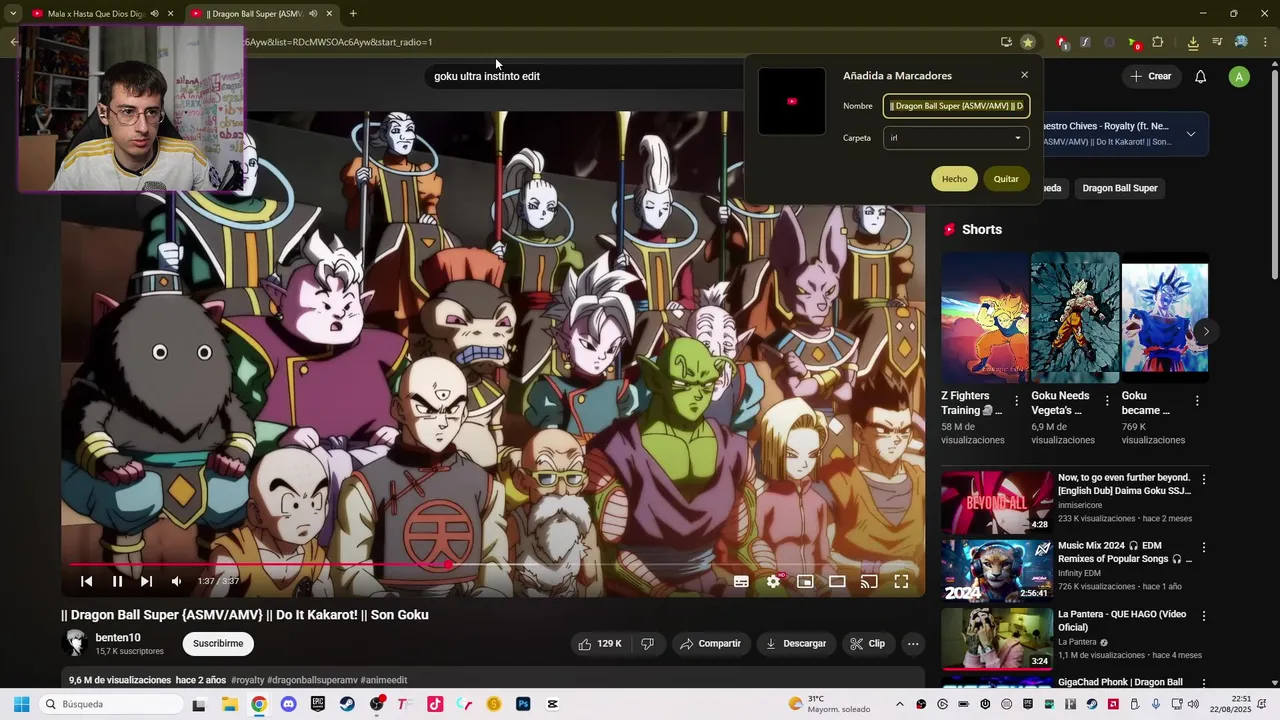1280x720 pixels.
Task: Open the Chrome extensions puzzle icon
Action: point(1158,42)
